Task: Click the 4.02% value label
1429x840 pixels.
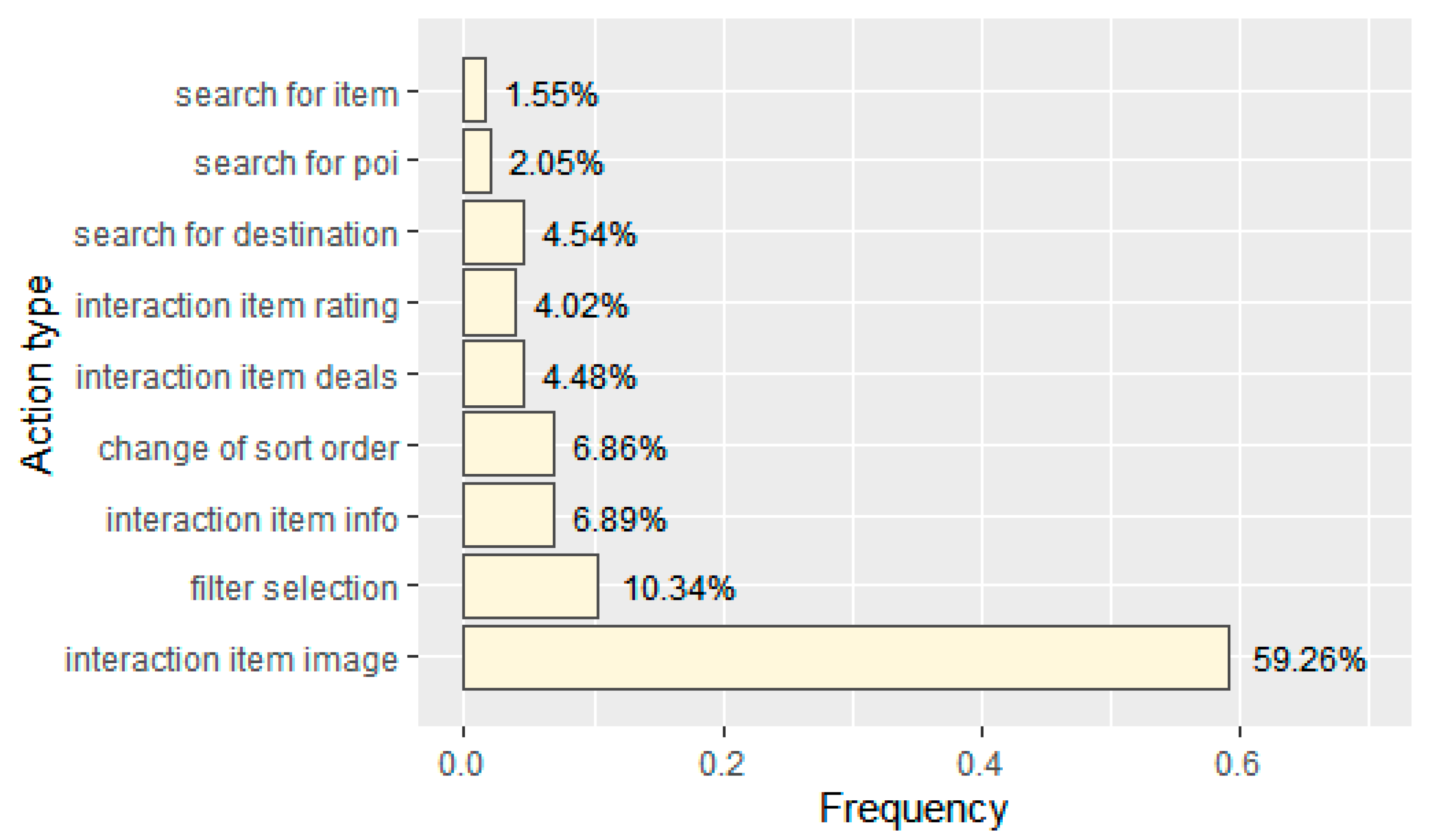Action: coord(581,306)
